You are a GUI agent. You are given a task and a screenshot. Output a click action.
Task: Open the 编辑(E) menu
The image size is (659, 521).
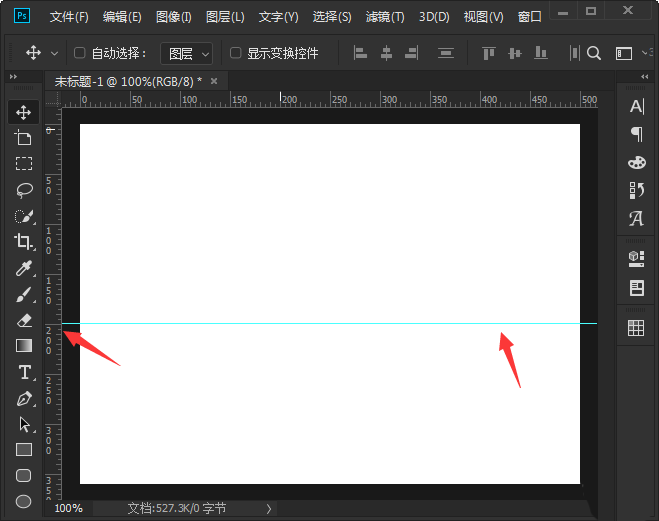[x=122, y=17]
